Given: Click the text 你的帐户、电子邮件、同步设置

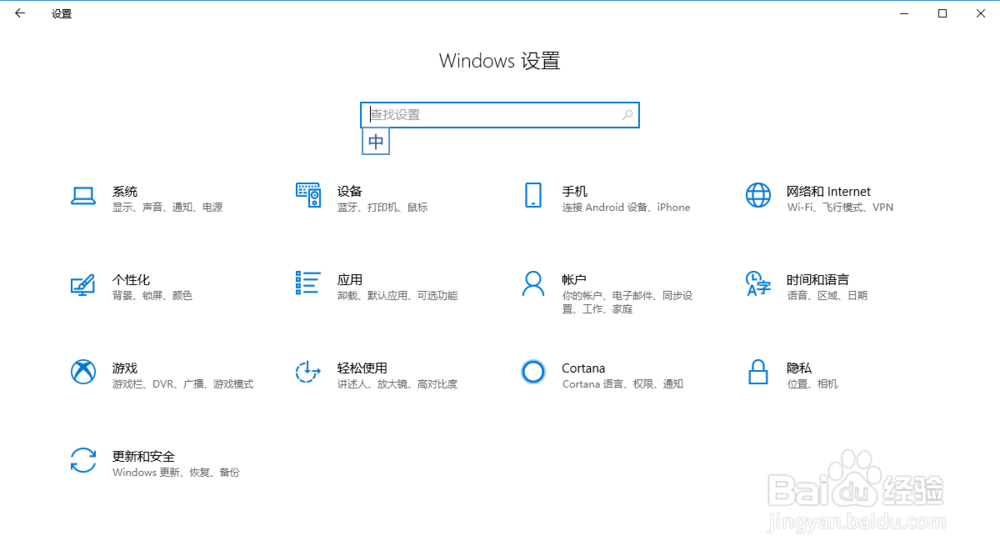Looking at the screenshot, I should [x=627, y=302].
